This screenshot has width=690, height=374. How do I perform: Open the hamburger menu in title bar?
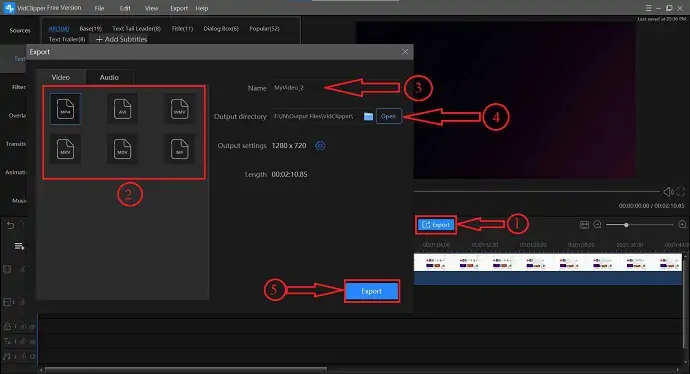coord(648,8)
